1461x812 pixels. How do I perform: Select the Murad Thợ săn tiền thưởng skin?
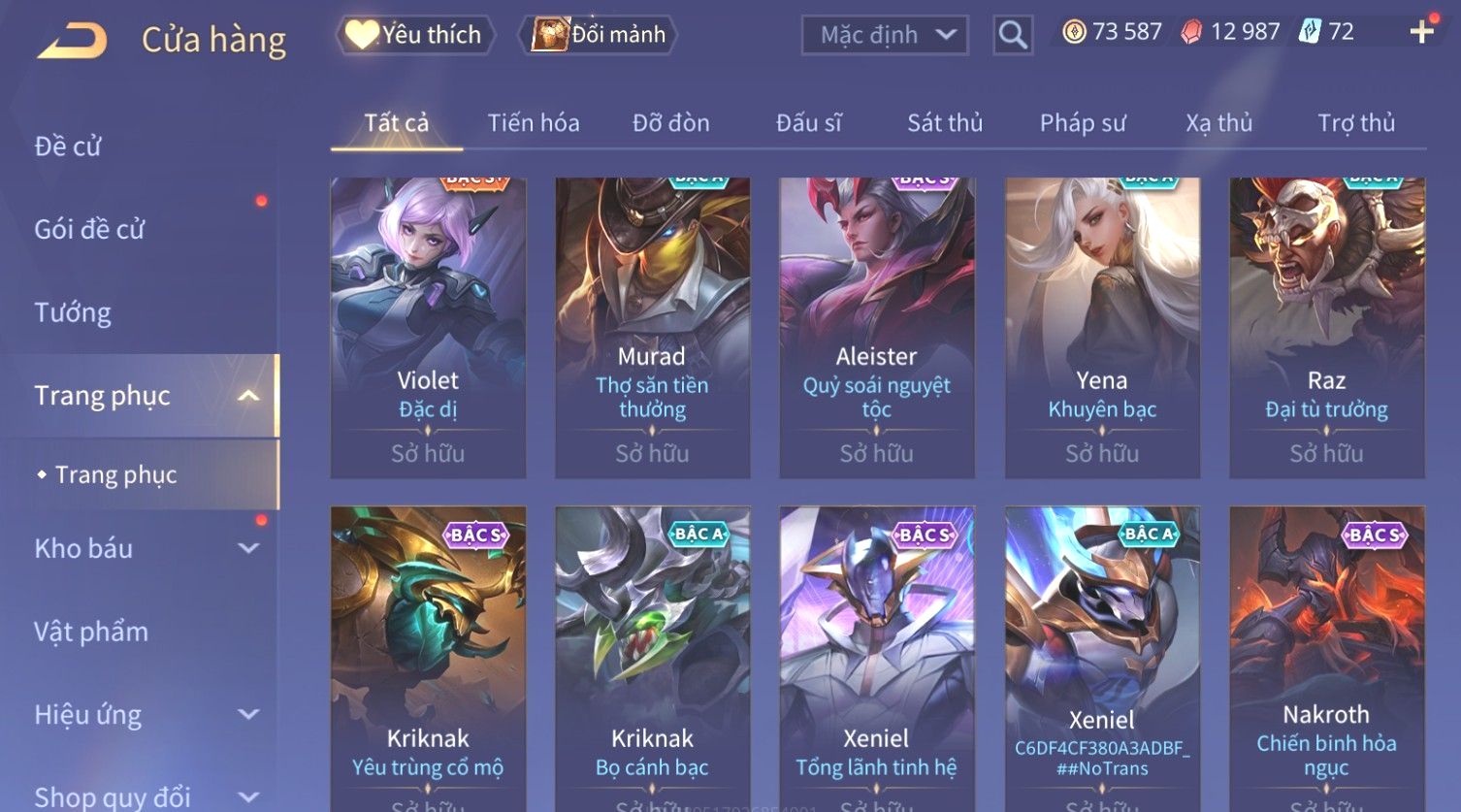(652, 328)
